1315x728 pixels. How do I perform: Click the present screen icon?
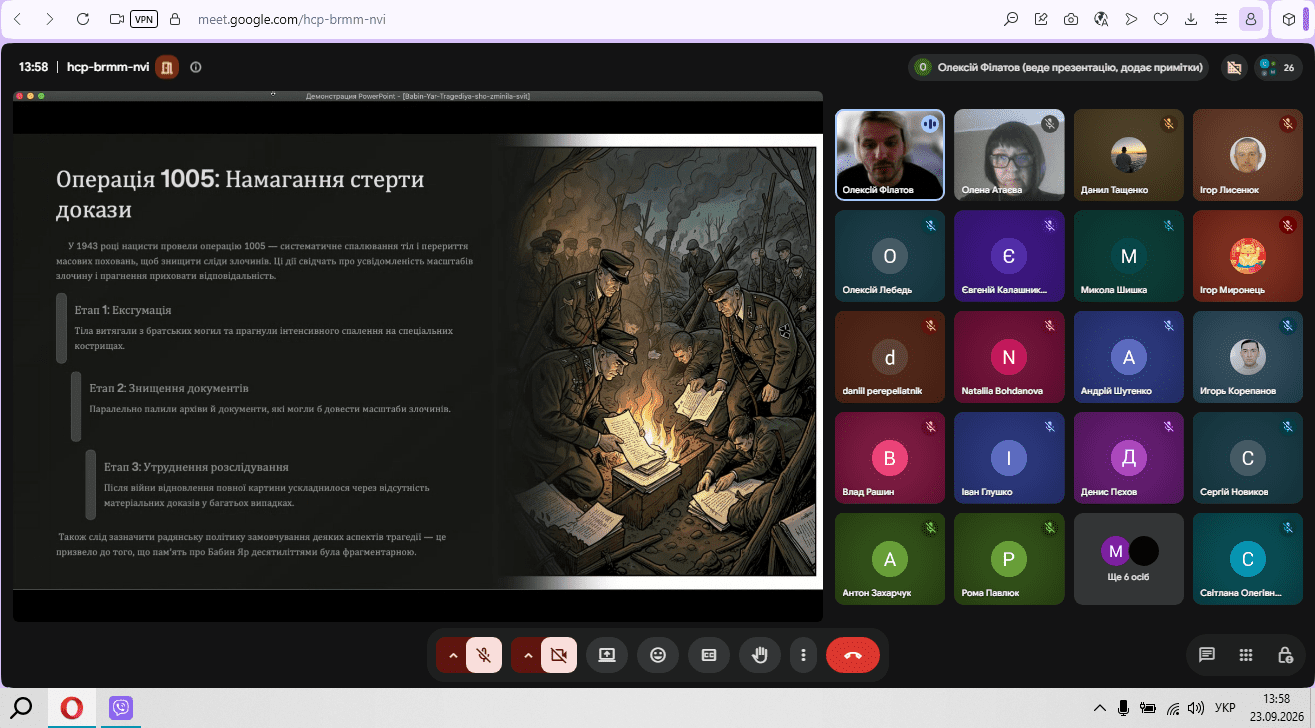[607, 655]
